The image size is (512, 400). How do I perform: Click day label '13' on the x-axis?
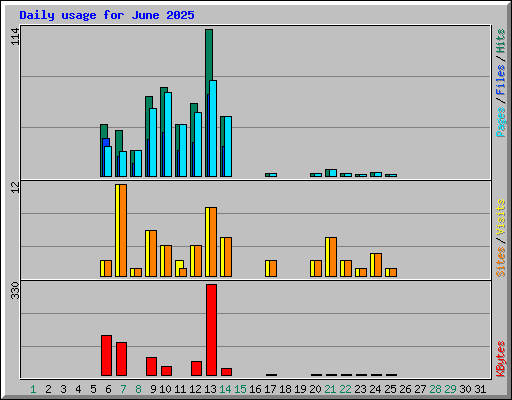(x=210, y=389)
